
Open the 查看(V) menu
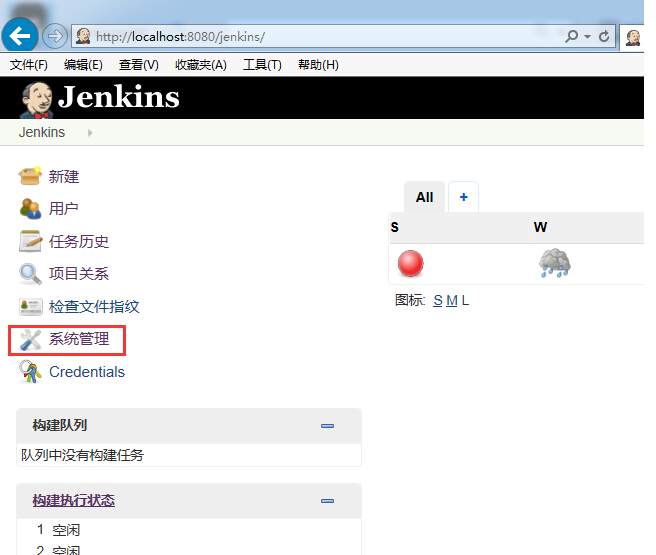tap(138, 65)
